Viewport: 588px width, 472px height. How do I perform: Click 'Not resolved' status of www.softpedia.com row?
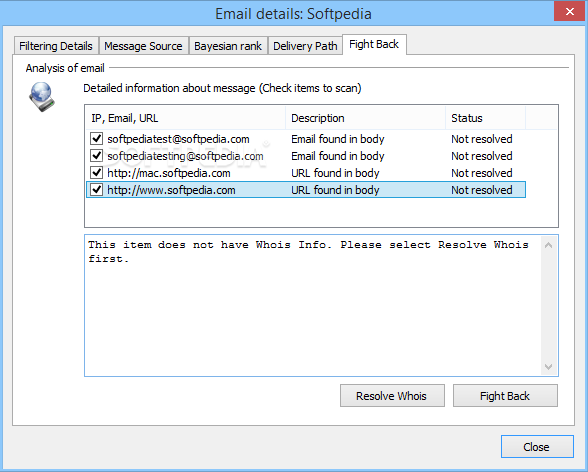click(x=482, y=190)
